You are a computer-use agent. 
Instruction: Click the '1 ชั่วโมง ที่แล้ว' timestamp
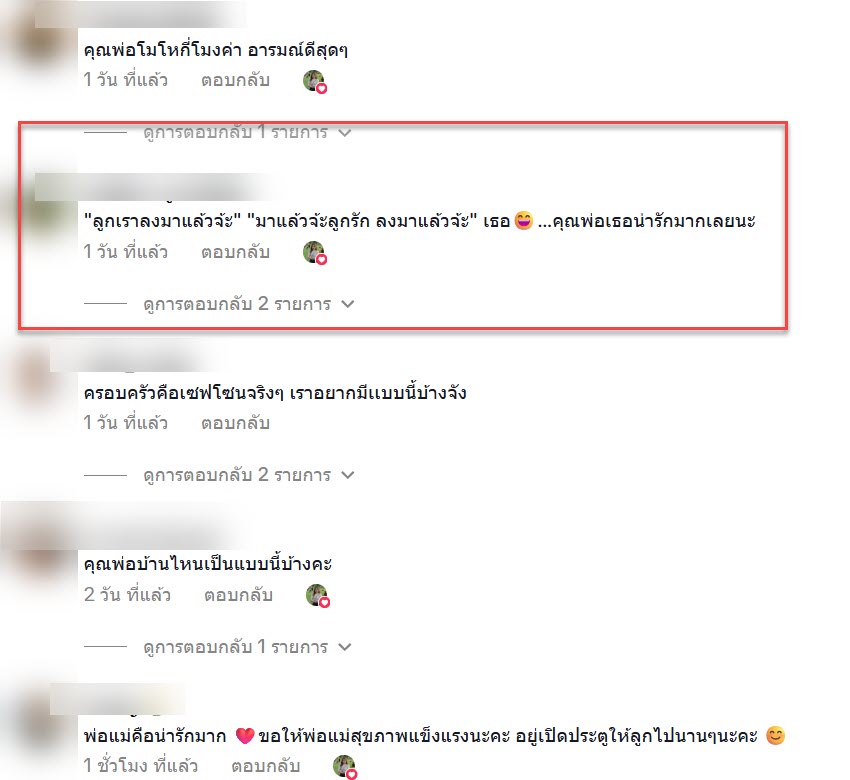point(141,766)
